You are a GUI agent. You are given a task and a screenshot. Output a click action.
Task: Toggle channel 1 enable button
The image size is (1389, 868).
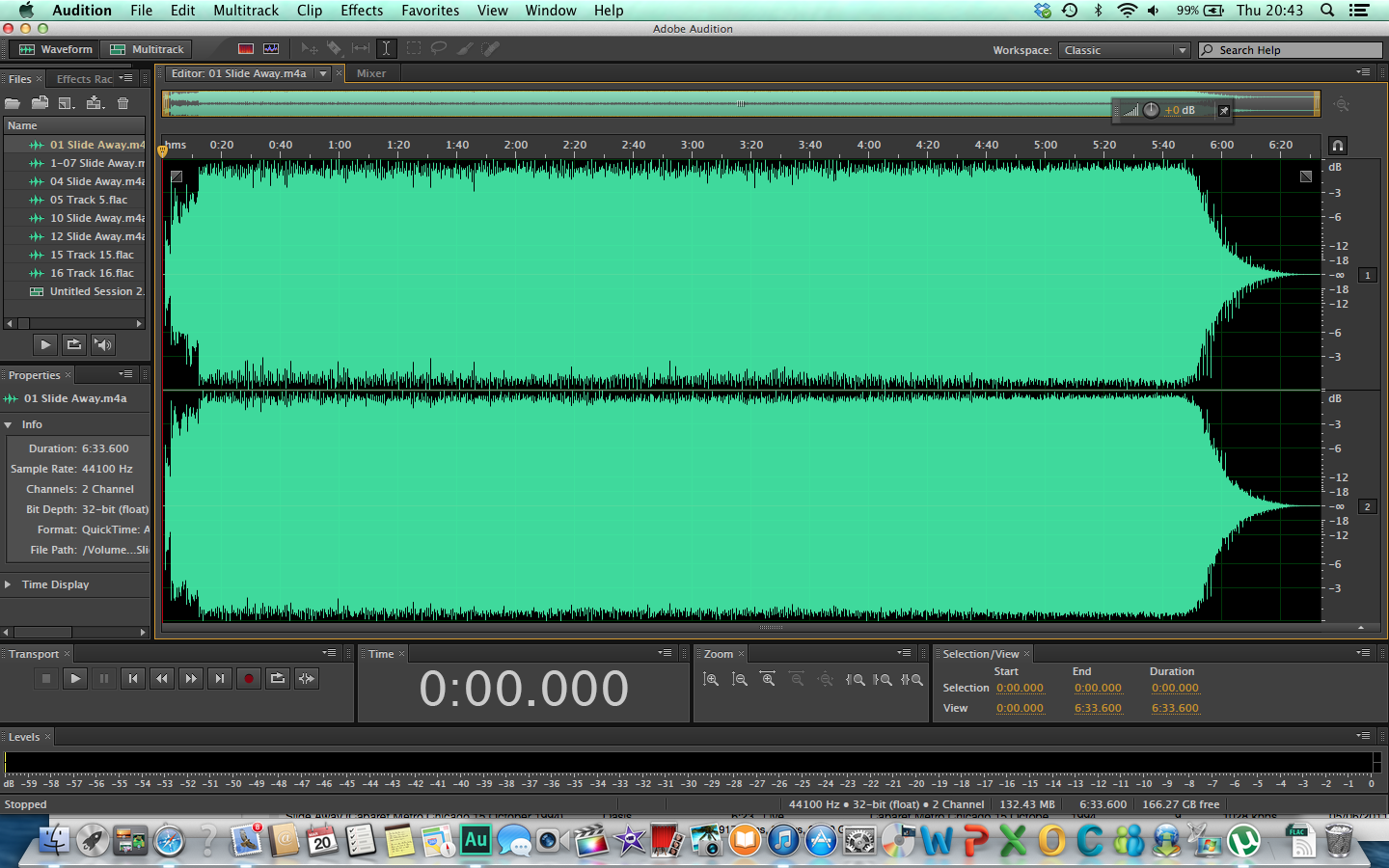tap(1367, 275)
